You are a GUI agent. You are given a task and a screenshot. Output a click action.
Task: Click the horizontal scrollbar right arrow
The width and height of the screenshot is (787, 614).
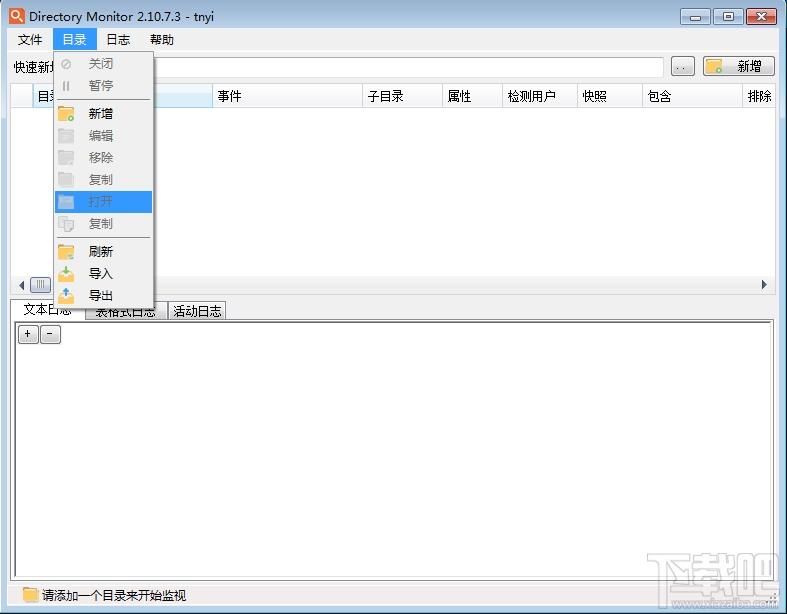[764, 285]
